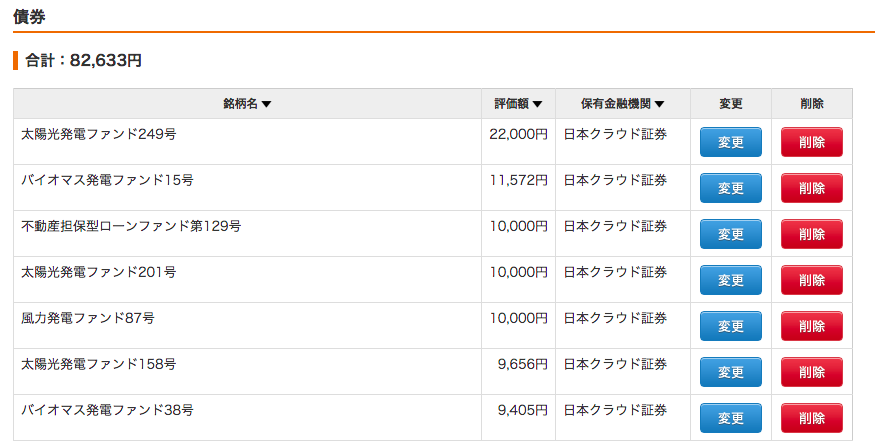Screen dimensions: 875x441
Task: Click 変更 for 風力発電ファンド87号
Action: [x=730, y=326]
